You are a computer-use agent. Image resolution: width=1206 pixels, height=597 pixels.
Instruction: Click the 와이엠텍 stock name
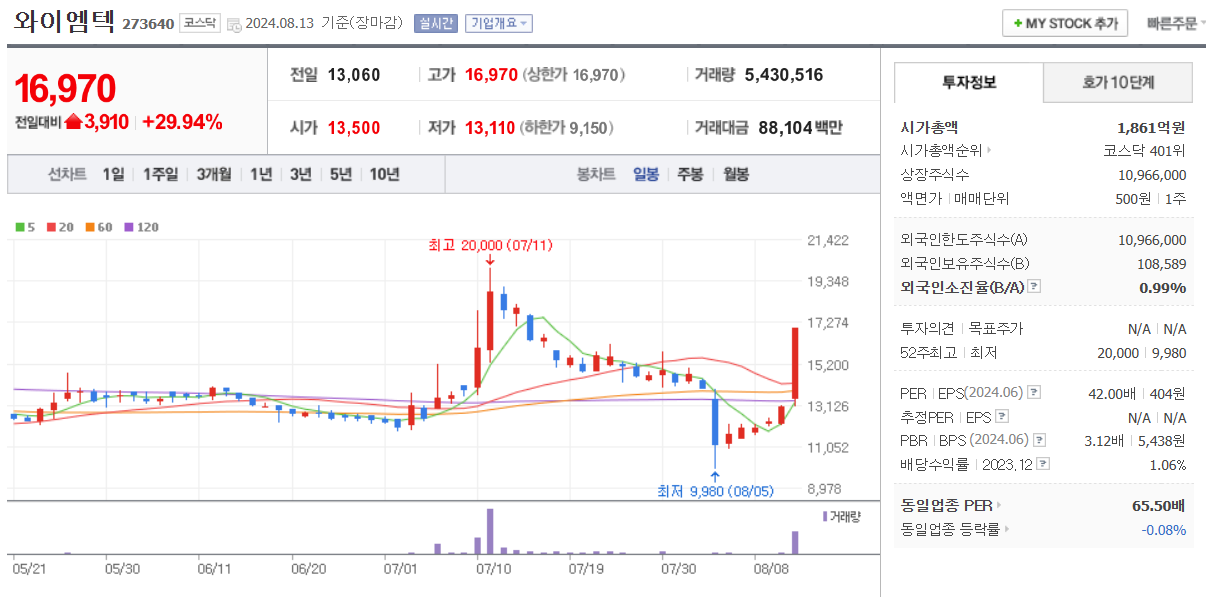click(64, 22)
